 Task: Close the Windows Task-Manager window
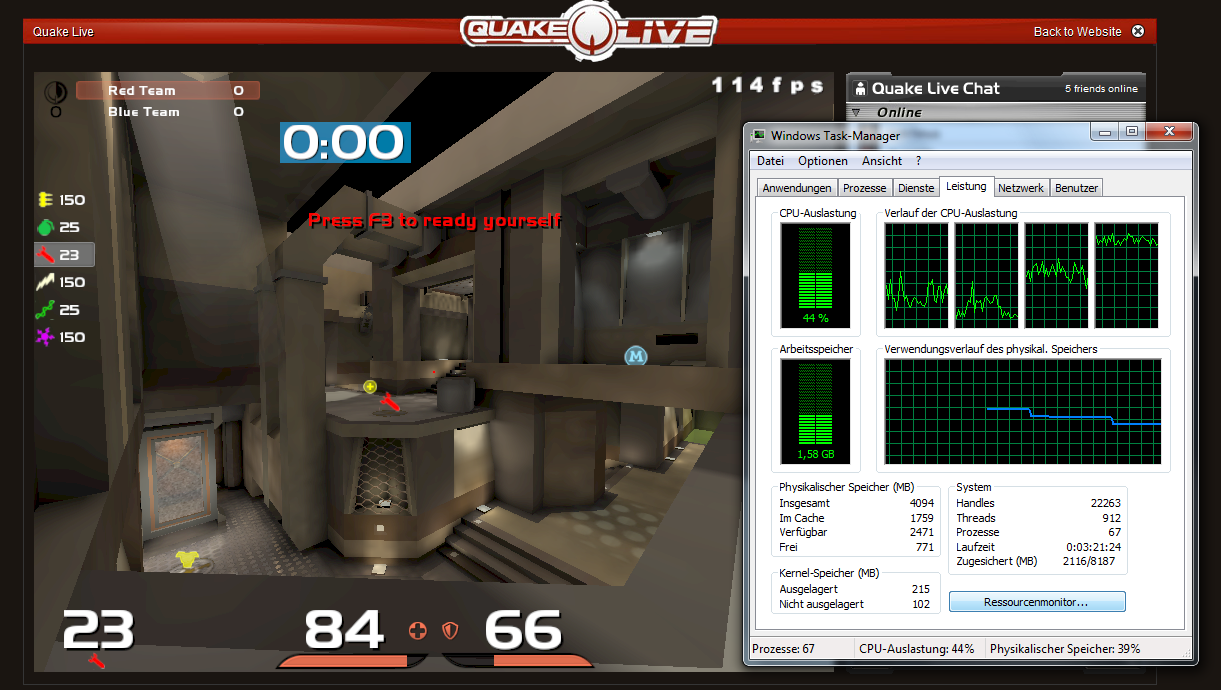[x=1167, y=132]
